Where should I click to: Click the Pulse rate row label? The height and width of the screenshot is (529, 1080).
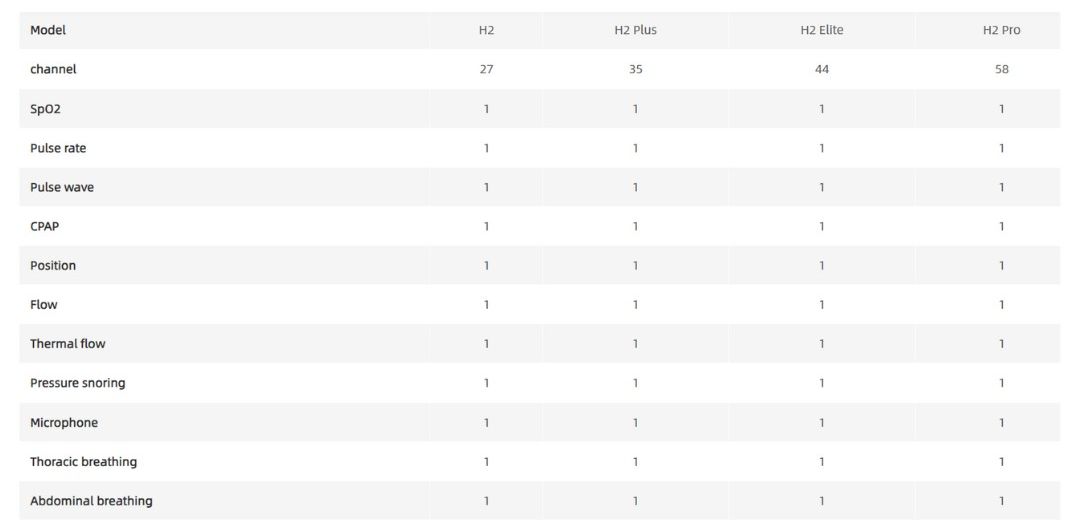[58, 148]
